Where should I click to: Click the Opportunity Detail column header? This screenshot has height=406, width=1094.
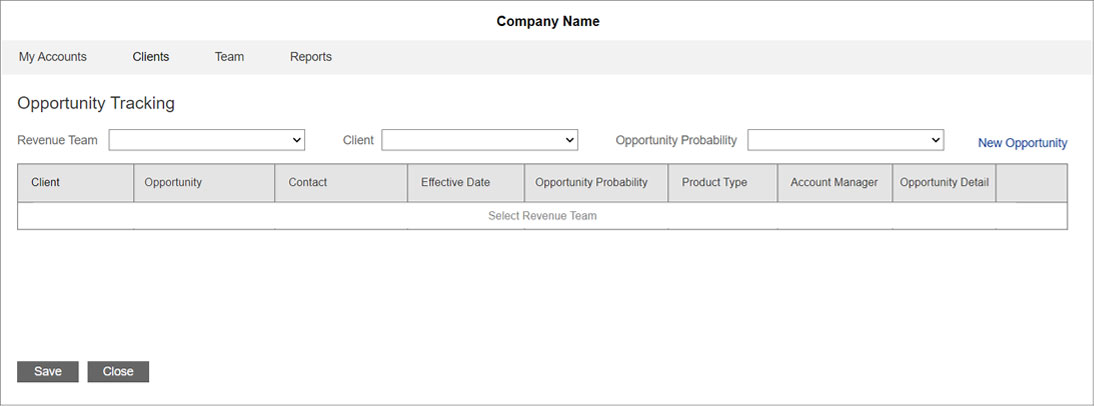pos(944,183)
